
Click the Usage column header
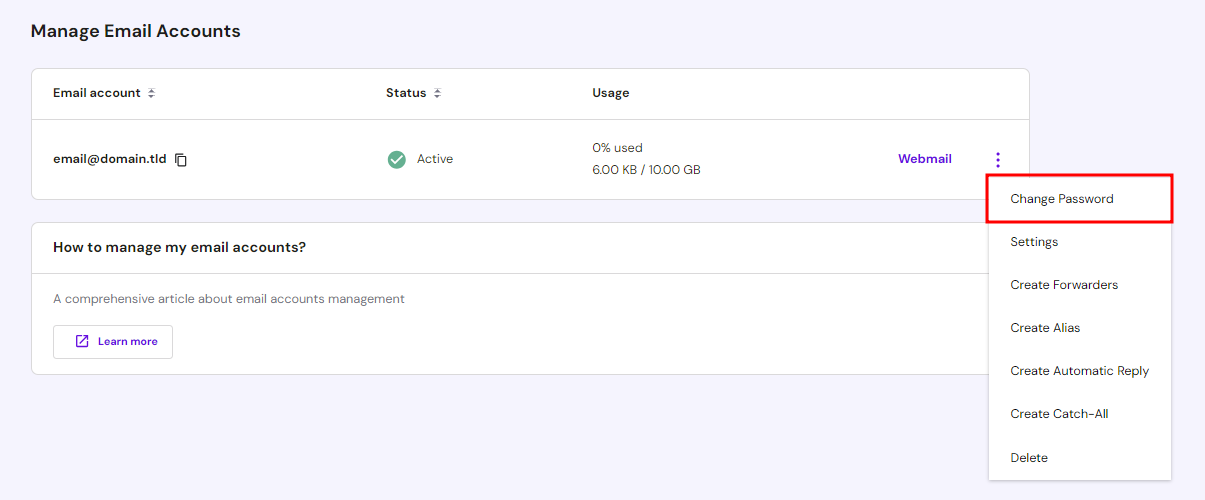(x=610, y=93)
